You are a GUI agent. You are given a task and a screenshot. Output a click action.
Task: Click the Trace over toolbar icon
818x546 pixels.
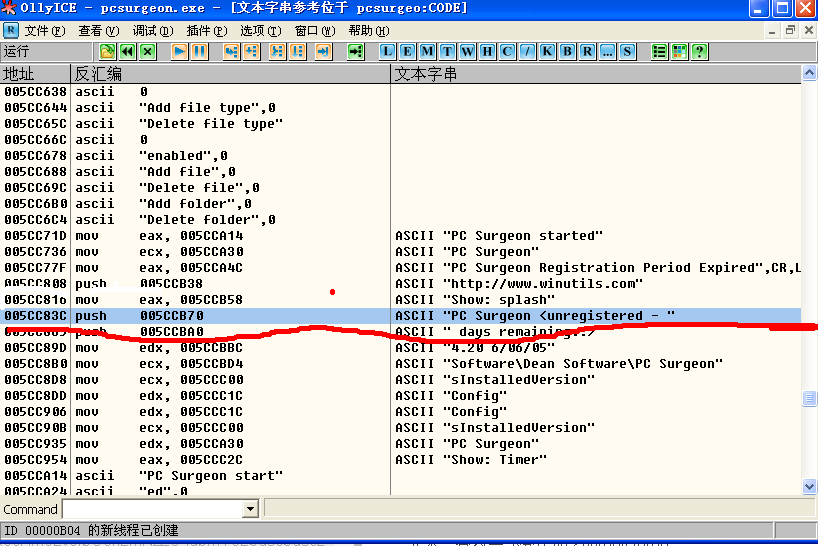pos(297,52)
